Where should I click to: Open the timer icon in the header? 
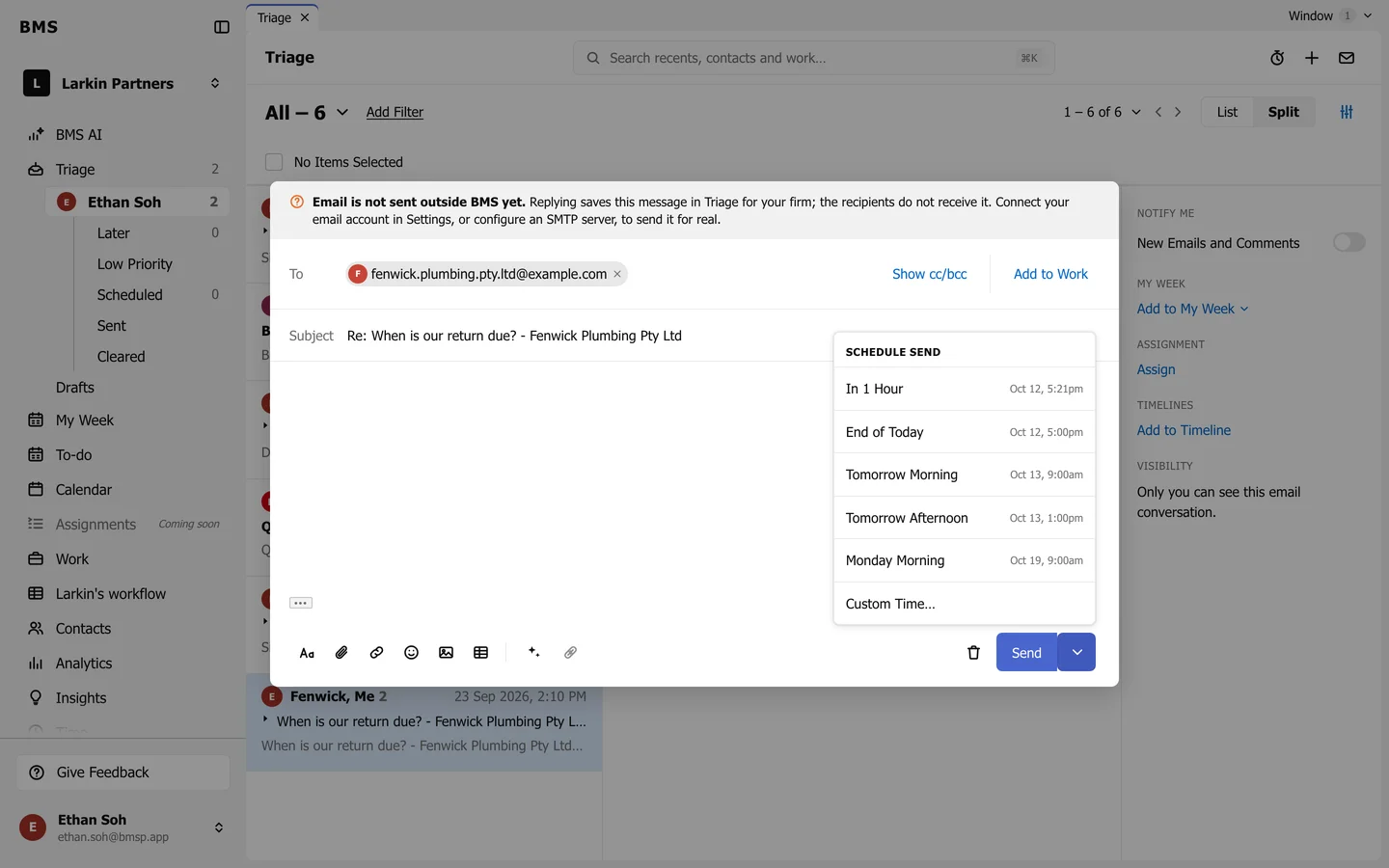coord(1277,58)
